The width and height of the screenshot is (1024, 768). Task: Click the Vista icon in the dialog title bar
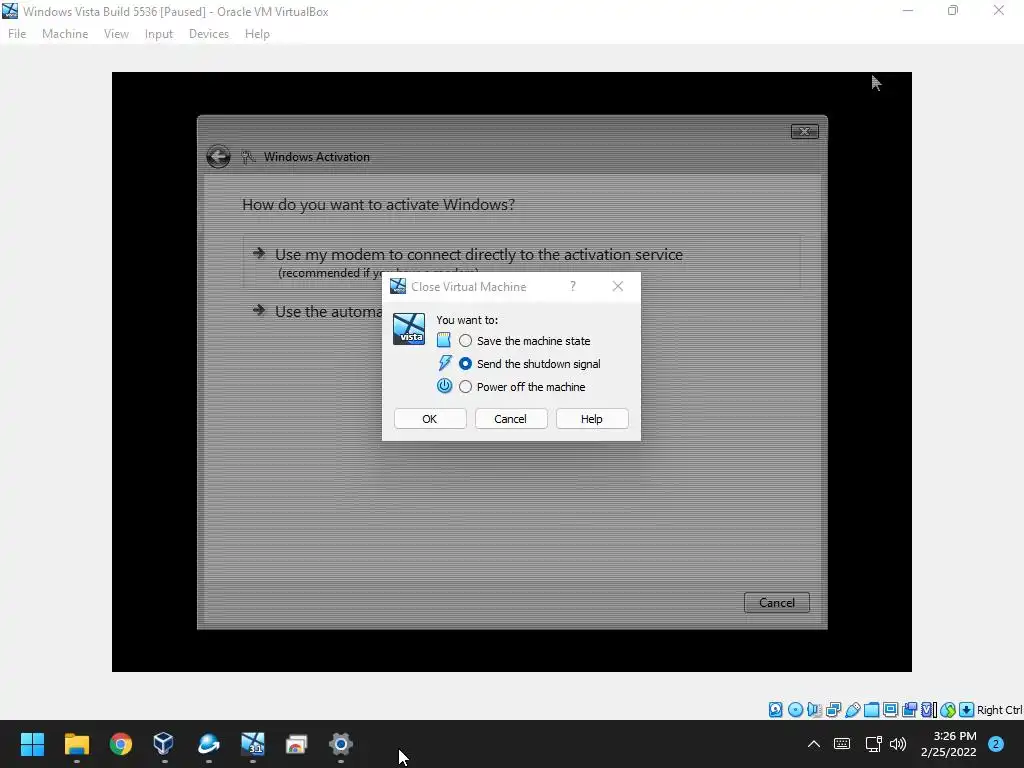pyautogui.click(x=398, y=286)
